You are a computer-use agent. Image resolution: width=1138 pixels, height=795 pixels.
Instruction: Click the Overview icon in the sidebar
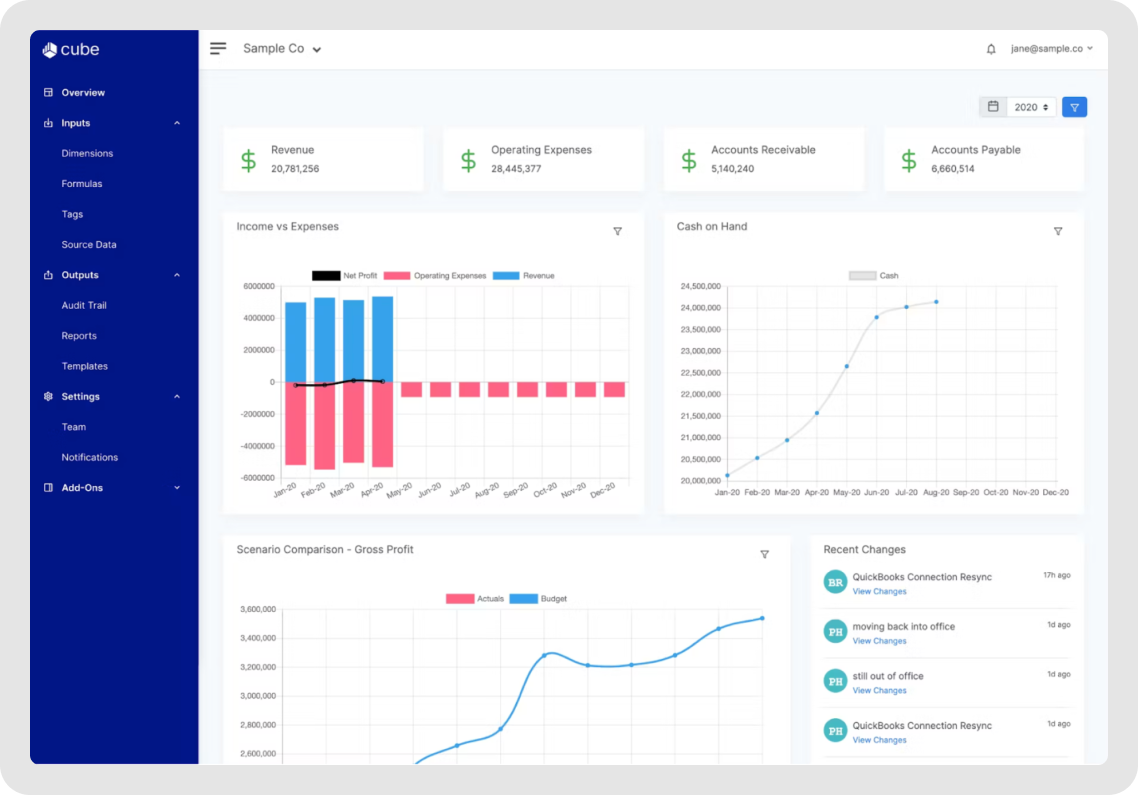[48, 92]
